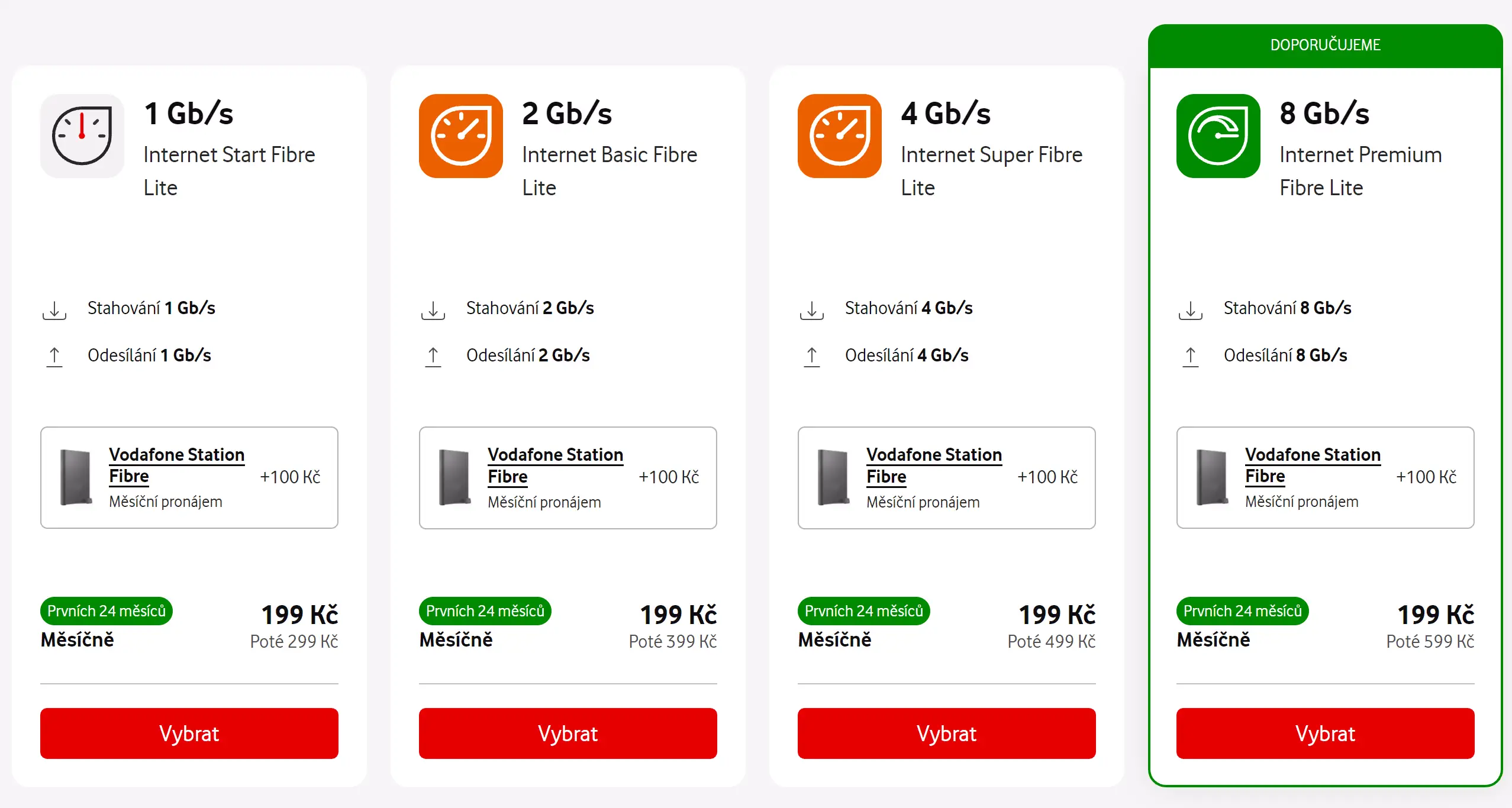
Task: Click the upload arrow icon for 4 Gb/s plan
Action: pyautogui.click(x=812, y=357)
